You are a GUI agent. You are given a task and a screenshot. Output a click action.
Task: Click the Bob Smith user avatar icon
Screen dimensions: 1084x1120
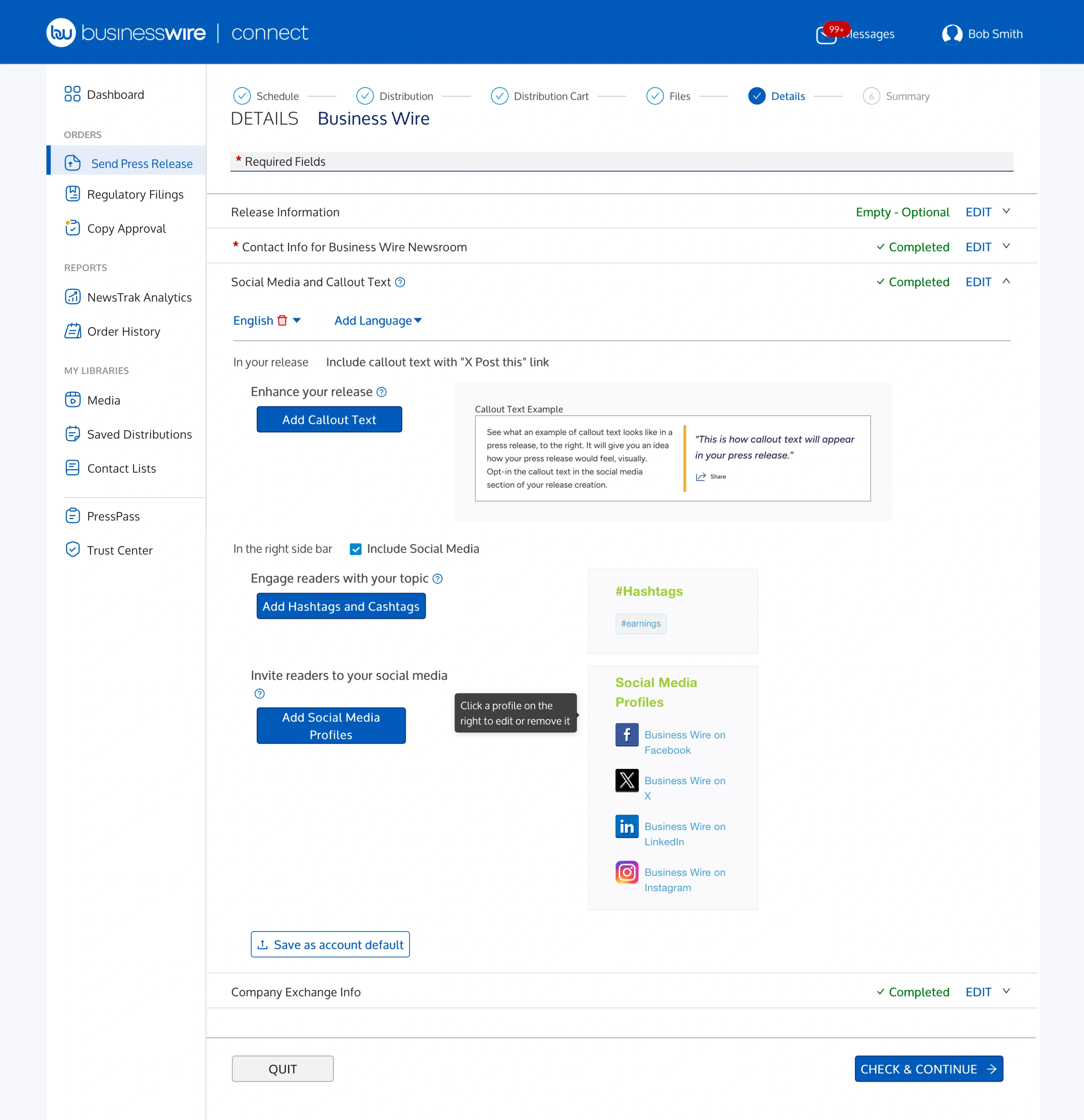pyautogui.click(x=951, y=34)
